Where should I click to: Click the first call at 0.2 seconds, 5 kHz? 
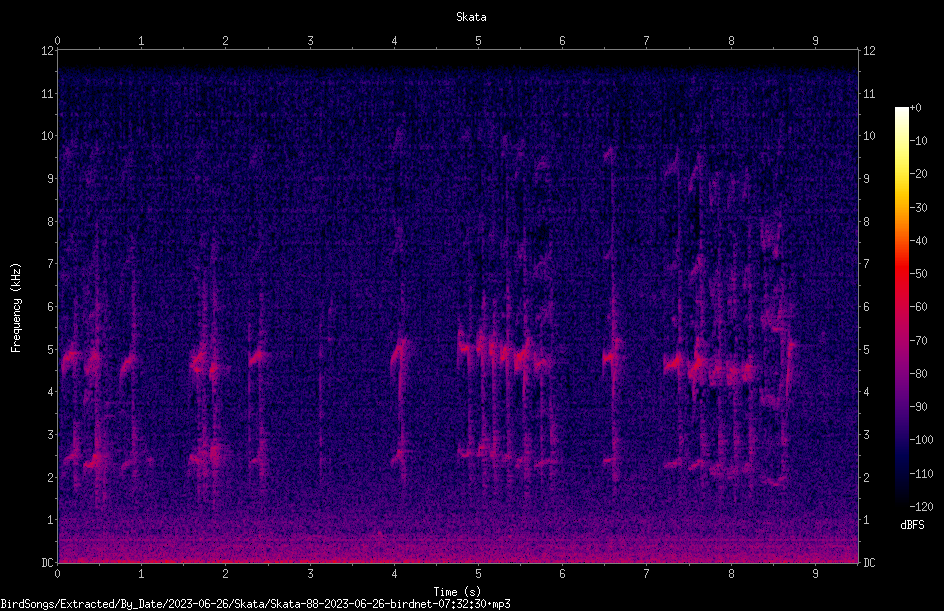[x=71, y=360]
